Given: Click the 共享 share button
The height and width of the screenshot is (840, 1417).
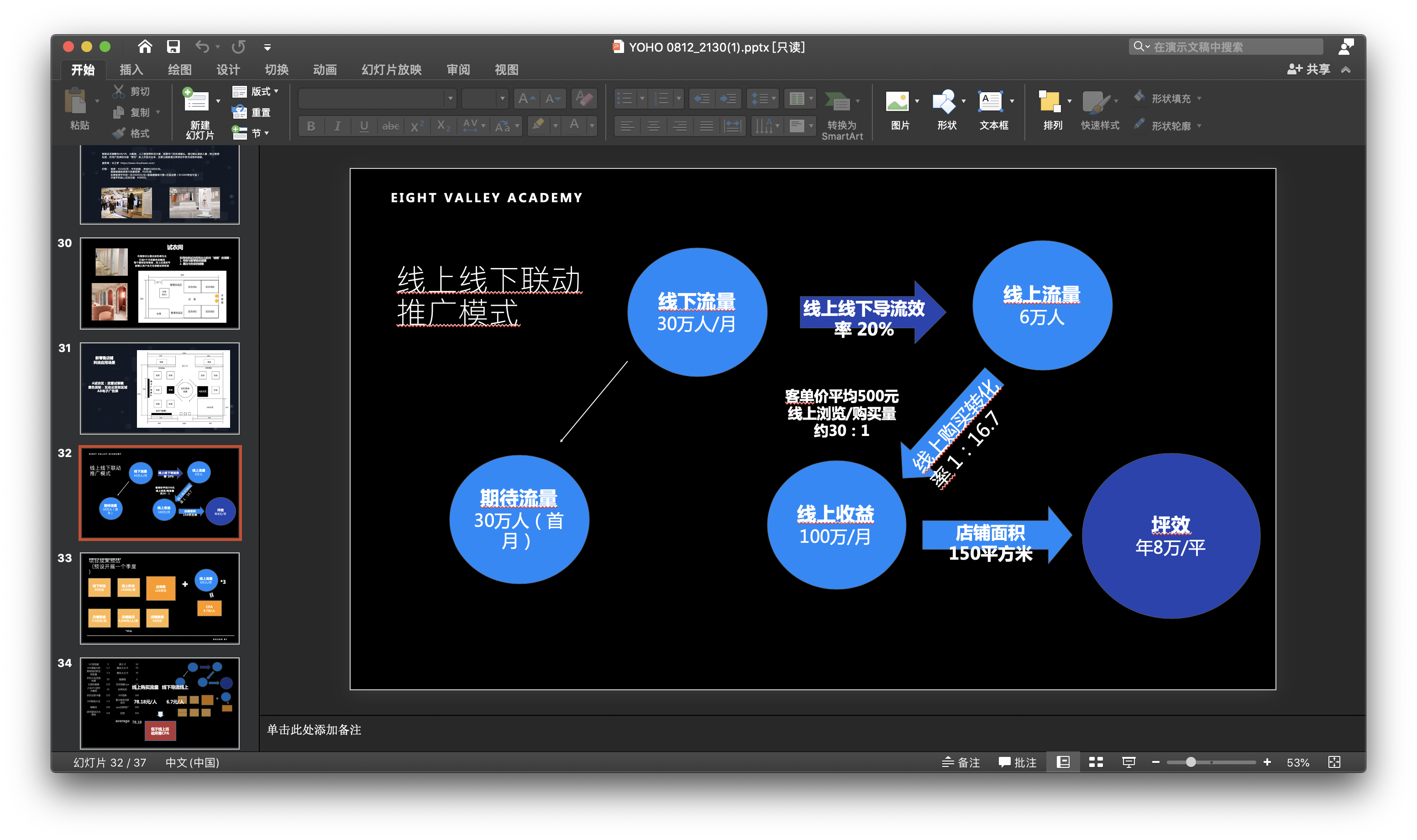Looking at the screenshot, I should coord(1308,69).
